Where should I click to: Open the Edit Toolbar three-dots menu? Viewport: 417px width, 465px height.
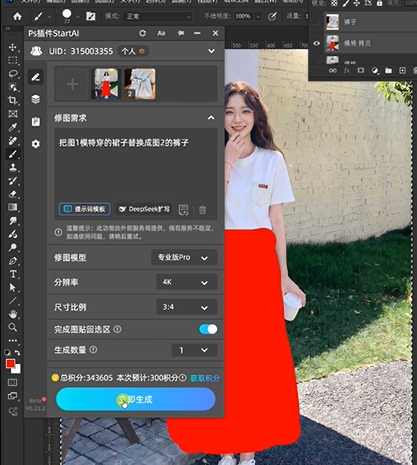click(13, 341)
